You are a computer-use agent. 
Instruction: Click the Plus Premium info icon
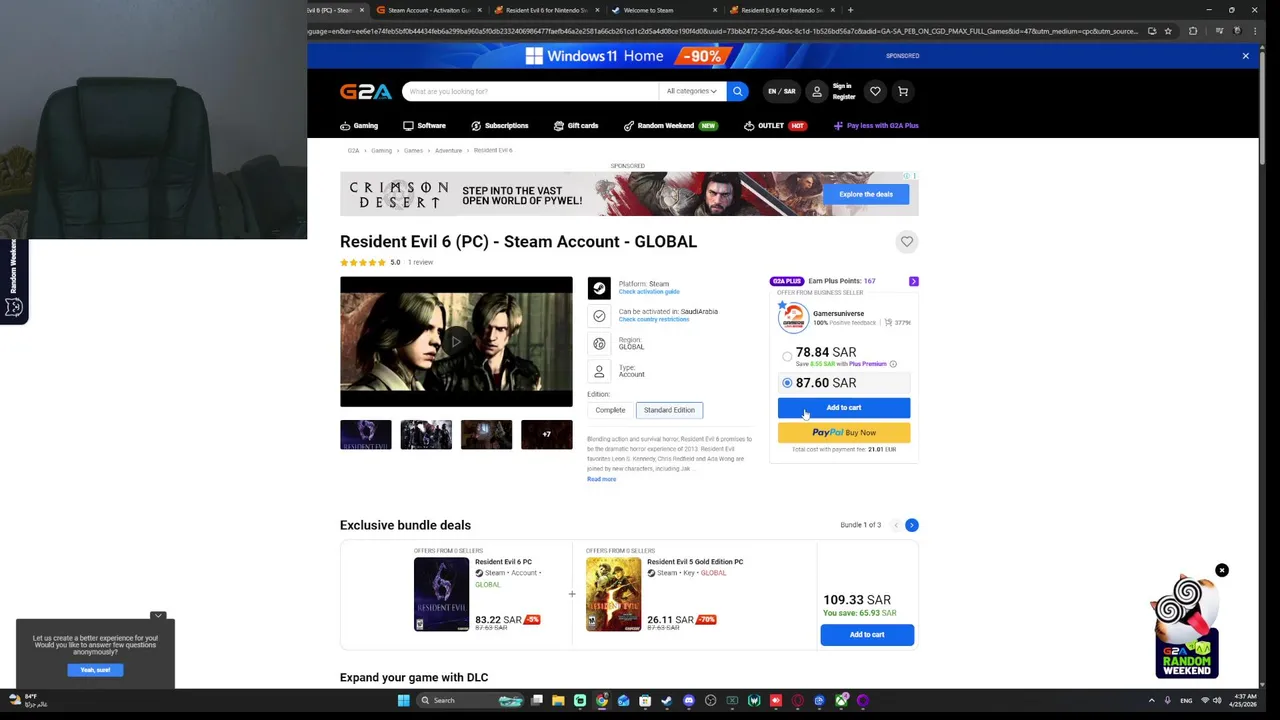[x=893, y=364]
